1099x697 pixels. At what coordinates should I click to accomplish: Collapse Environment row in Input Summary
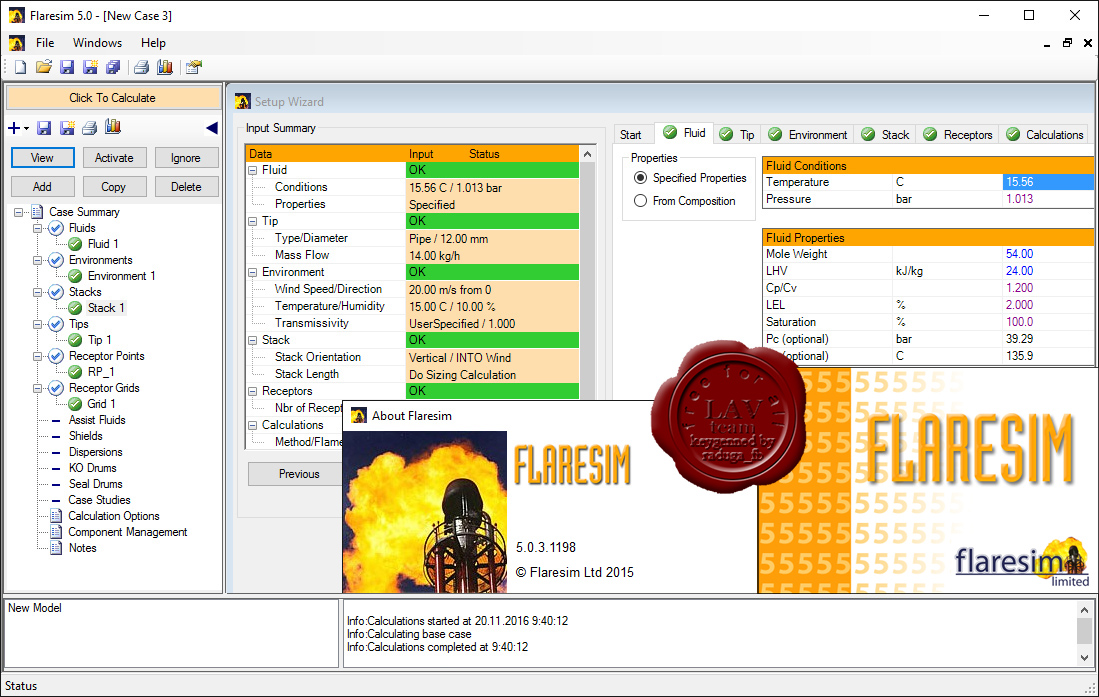[x=252, y=272]
